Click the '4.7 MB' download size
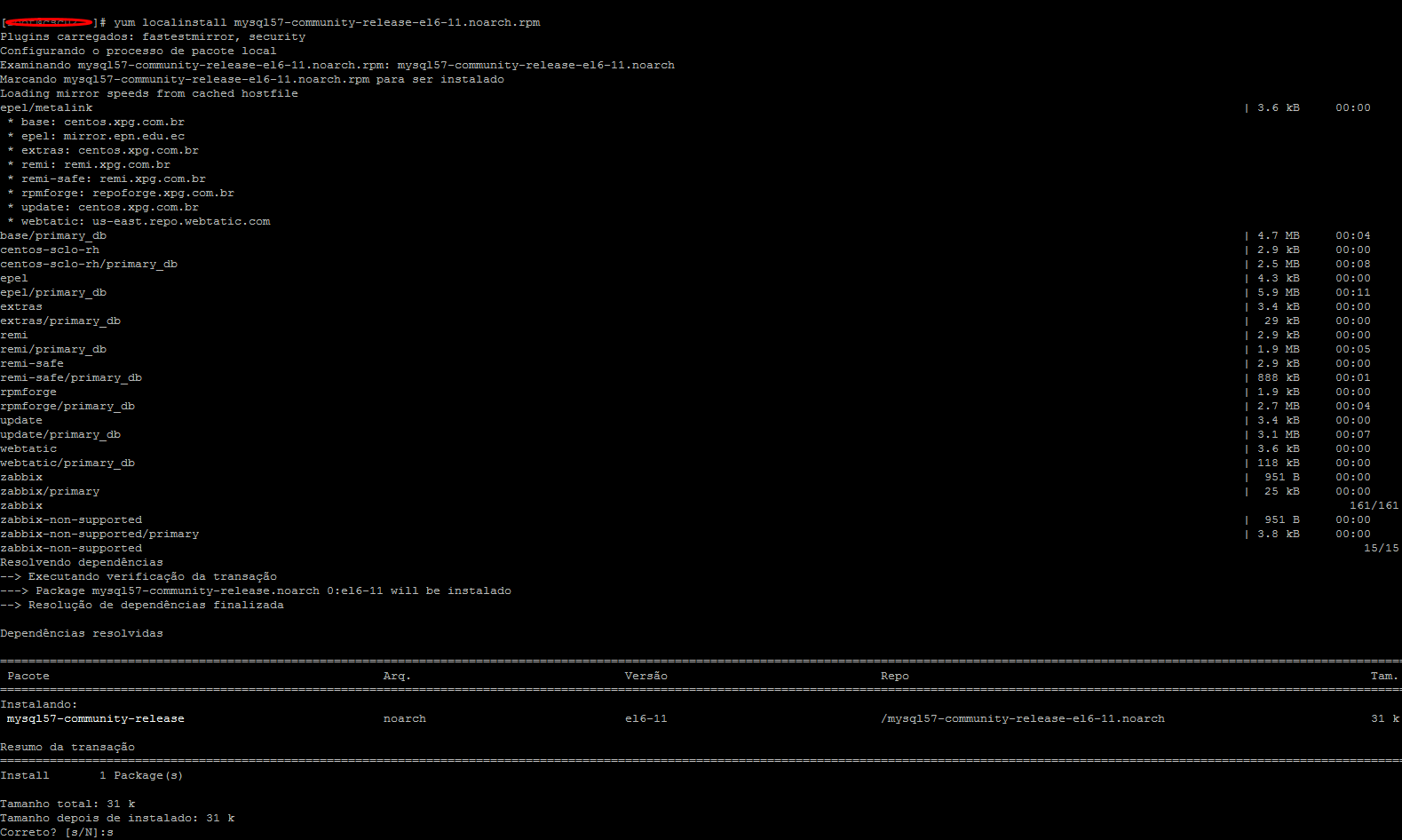1402x840 pixels. point(1279,235)
